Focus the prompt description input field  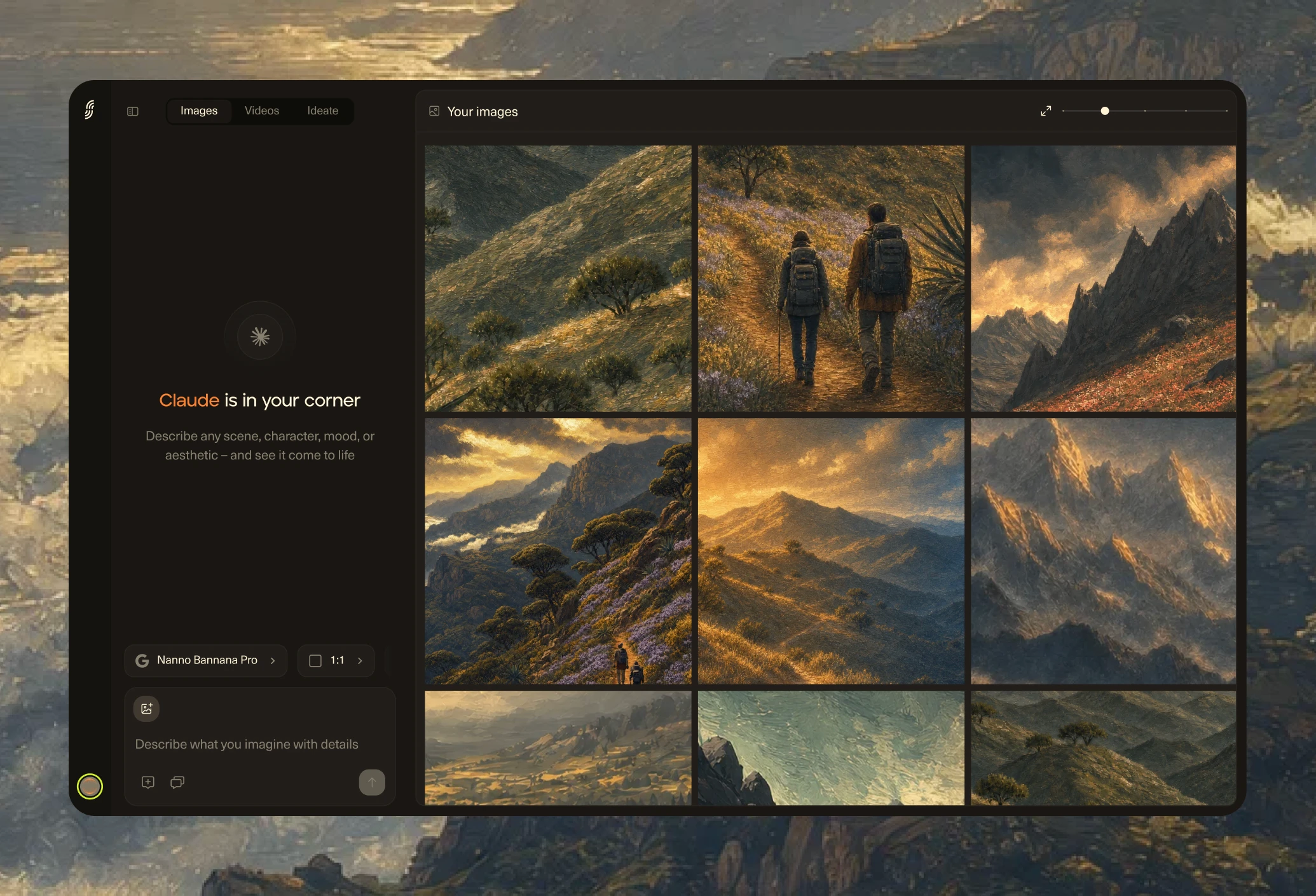[x=260, y=743]
